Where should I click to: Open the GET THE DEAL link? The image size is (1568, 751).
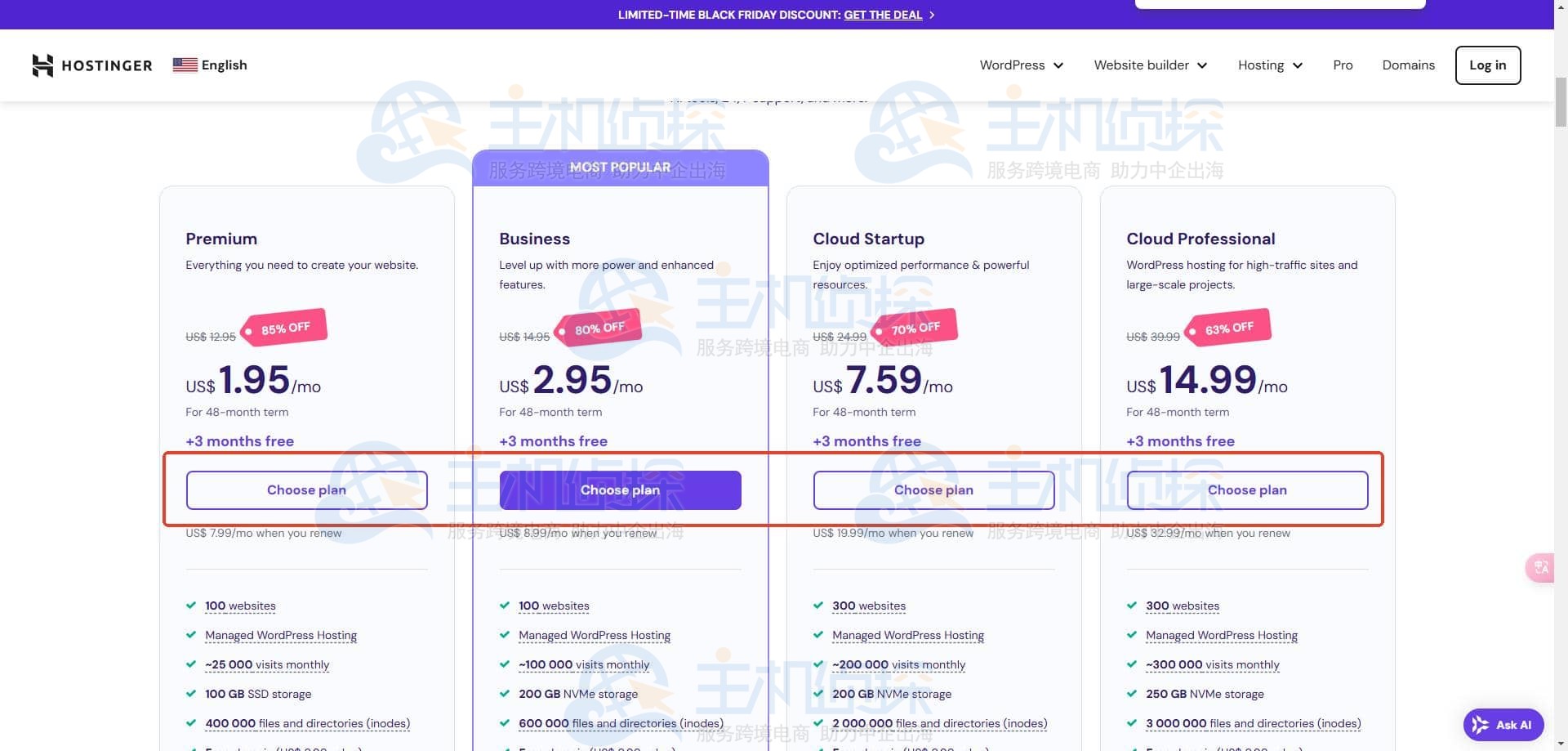tap(882, 14)
